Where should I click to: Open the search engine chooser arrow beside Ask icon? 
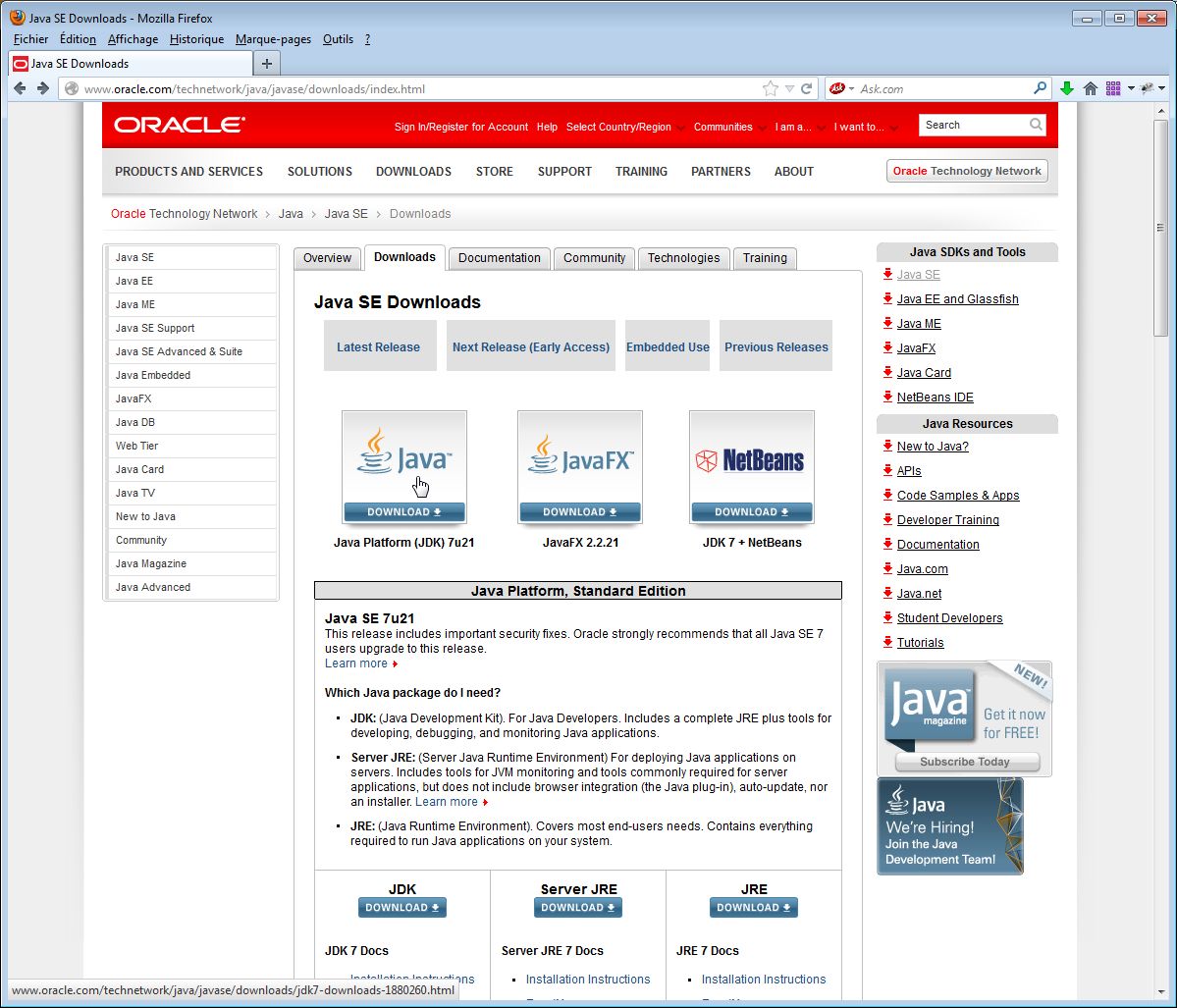851,88
